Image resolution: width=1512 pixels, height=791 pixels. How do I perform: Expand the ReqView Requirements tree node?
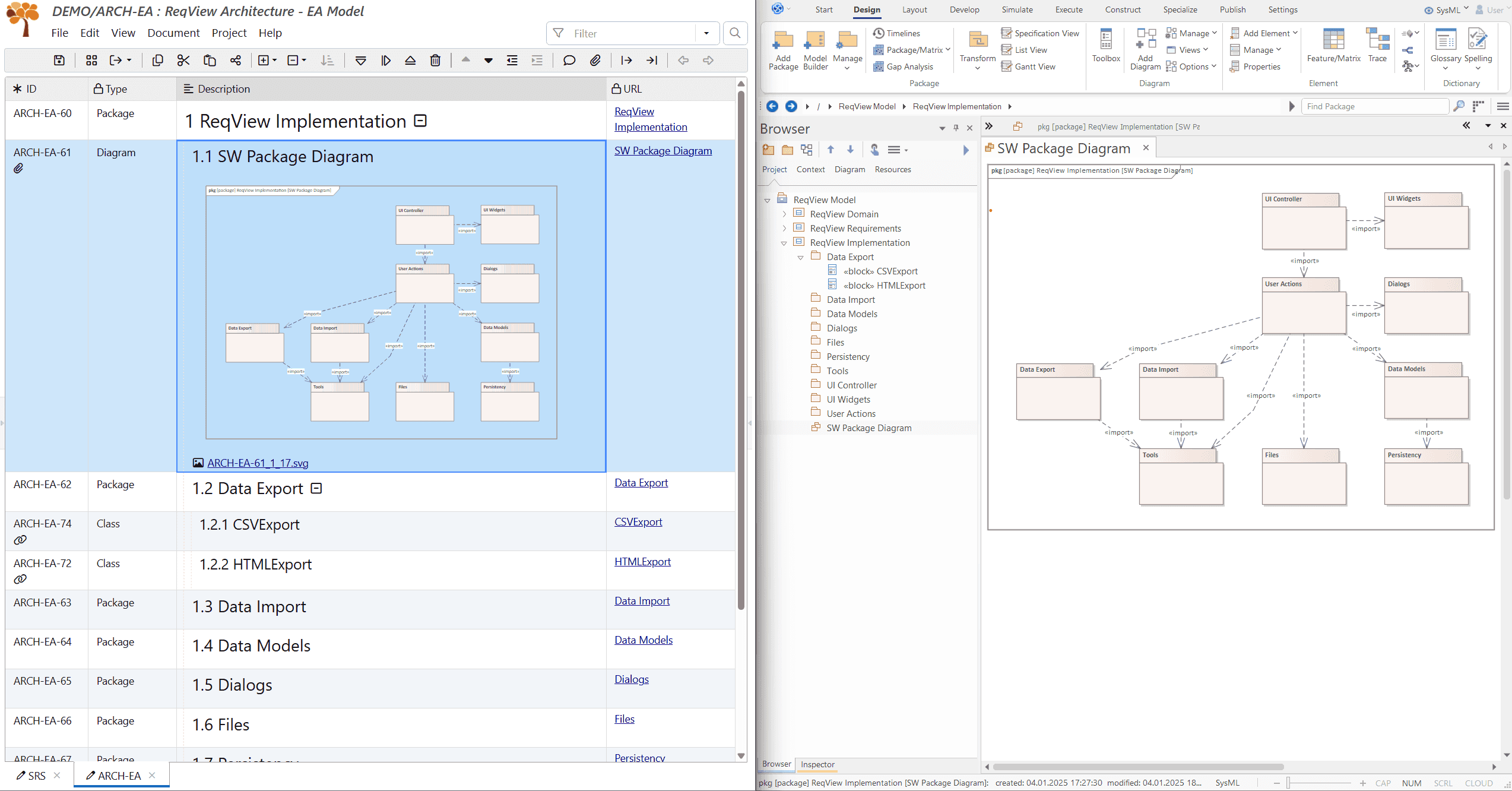point(785,228)
